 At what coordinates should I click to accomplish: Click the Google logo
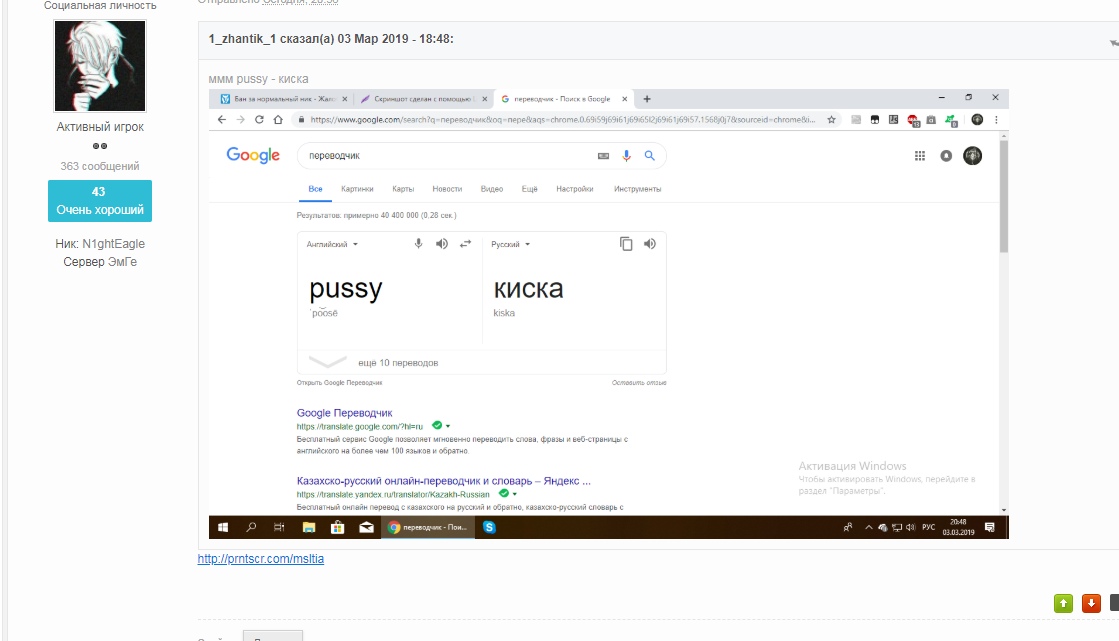tap(253, 155)
